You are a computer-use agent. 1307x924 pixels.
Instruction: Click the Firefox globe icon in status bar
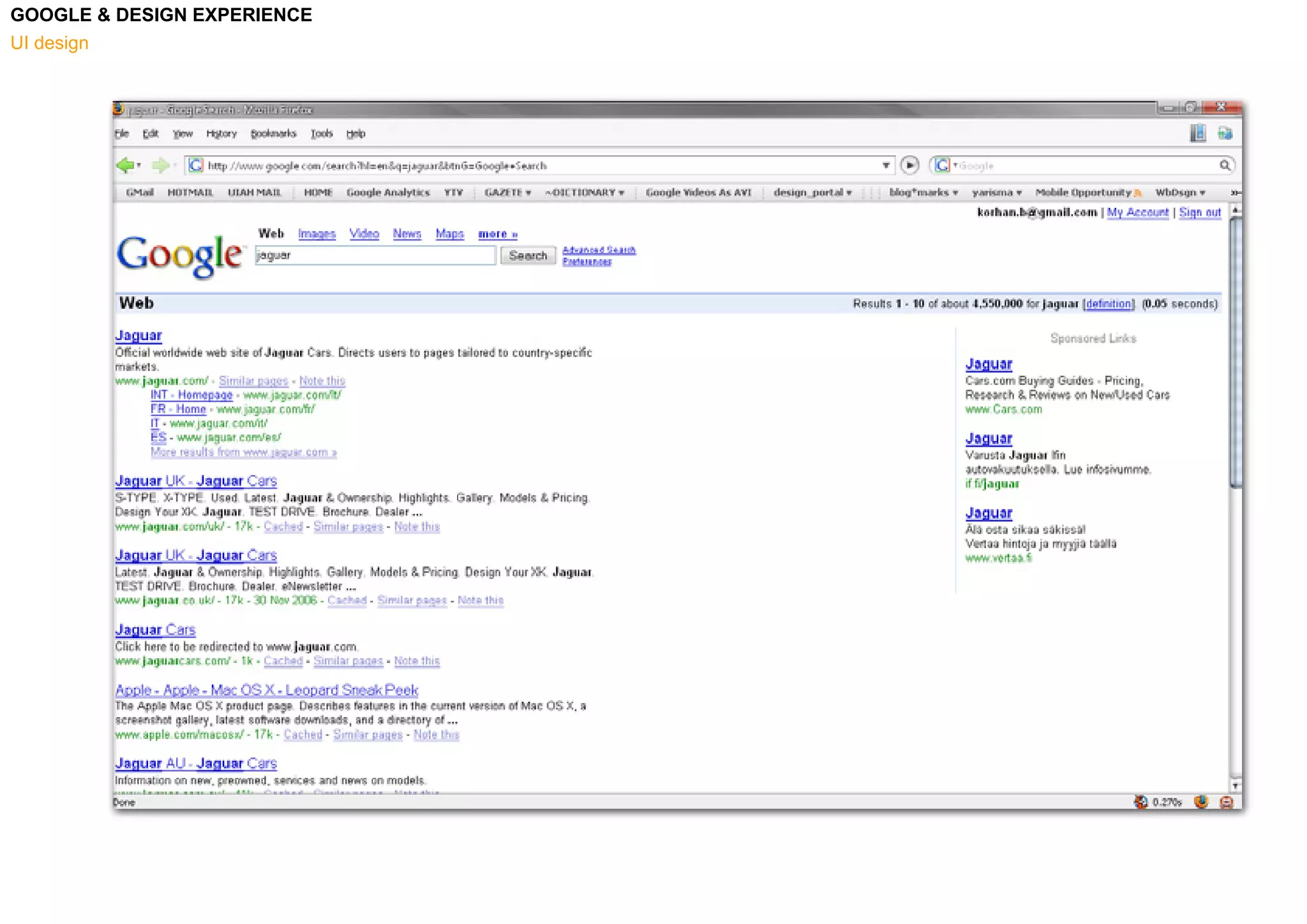coord(1201,802)
